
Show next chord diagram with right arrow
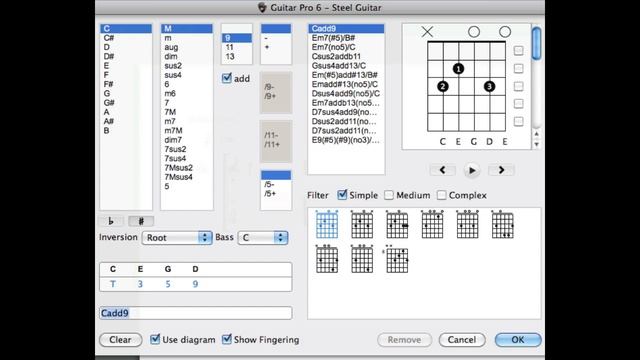pyautogui.click(x=501, y=170)
